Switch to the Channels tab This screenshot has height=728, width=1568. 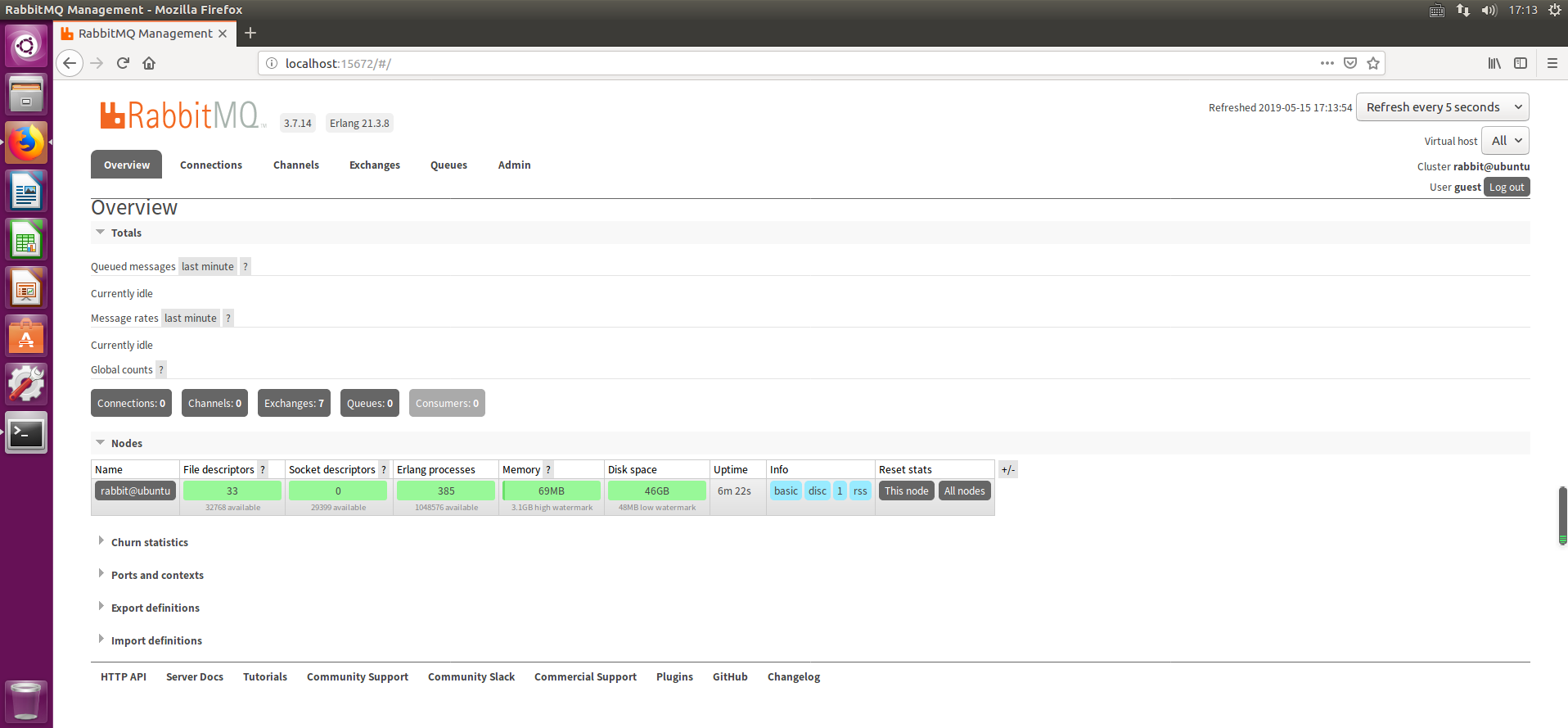296,165
